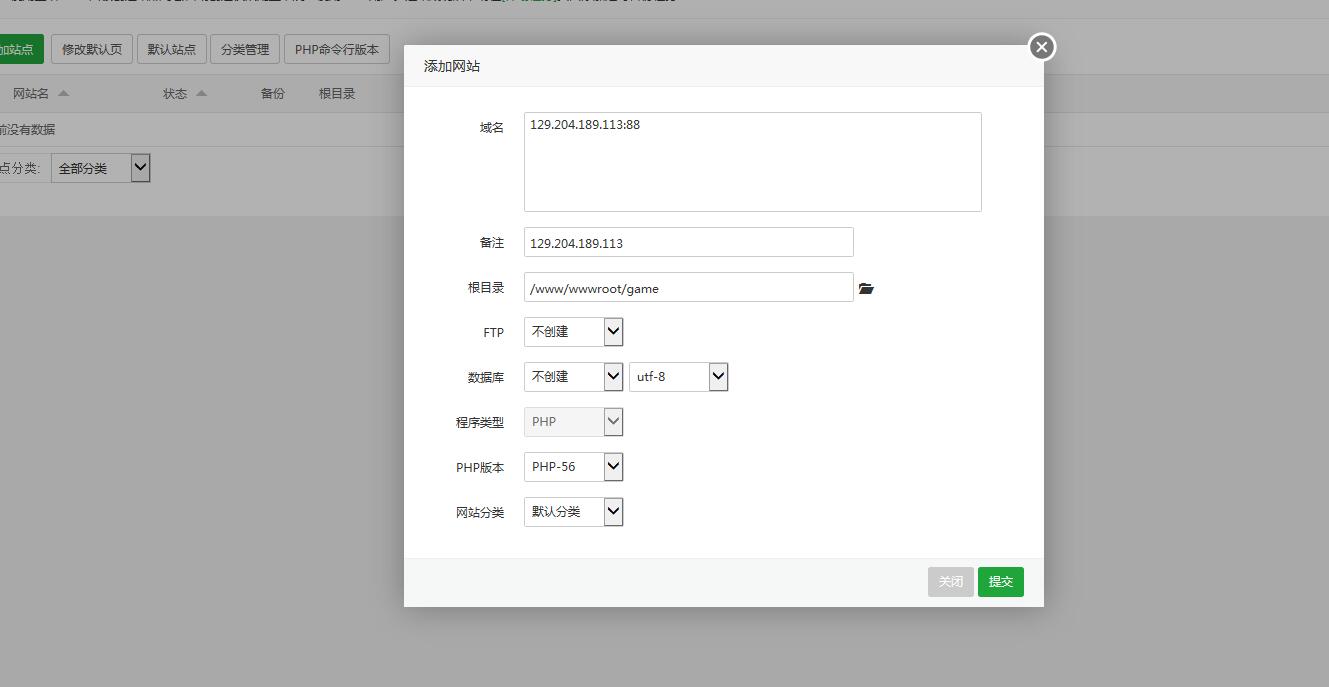Click the green 提交 submit button
This screenshot has height=687, width=1329.
pyautogui.click(x=1000, y=582)
